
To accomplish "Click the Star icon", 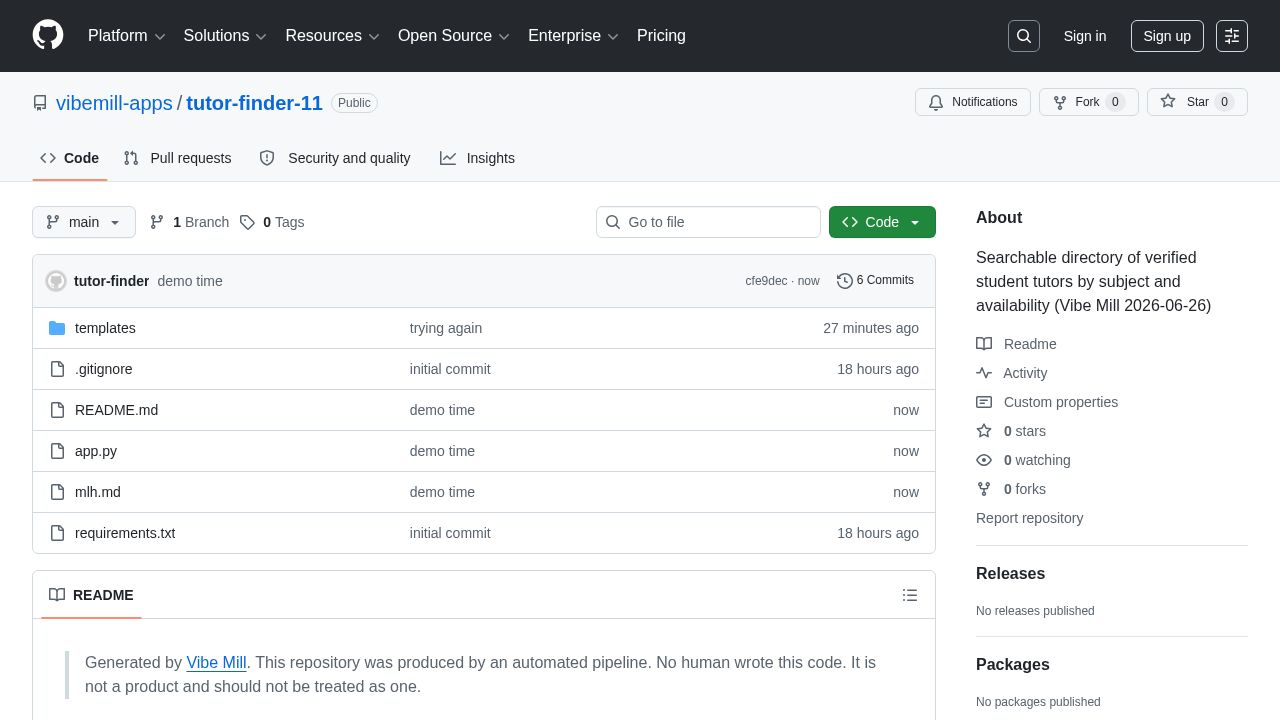I will click(x=1168, y=102).
